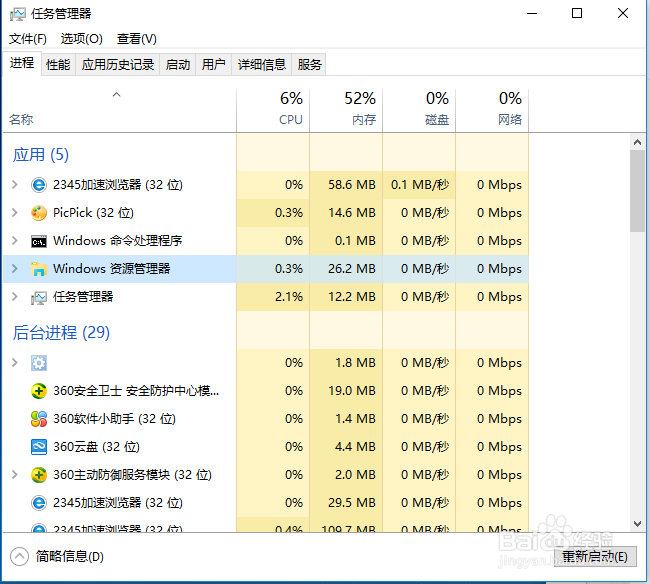
Task: Expand the 360主动防御服务模块 row
Action: (15, 475)
